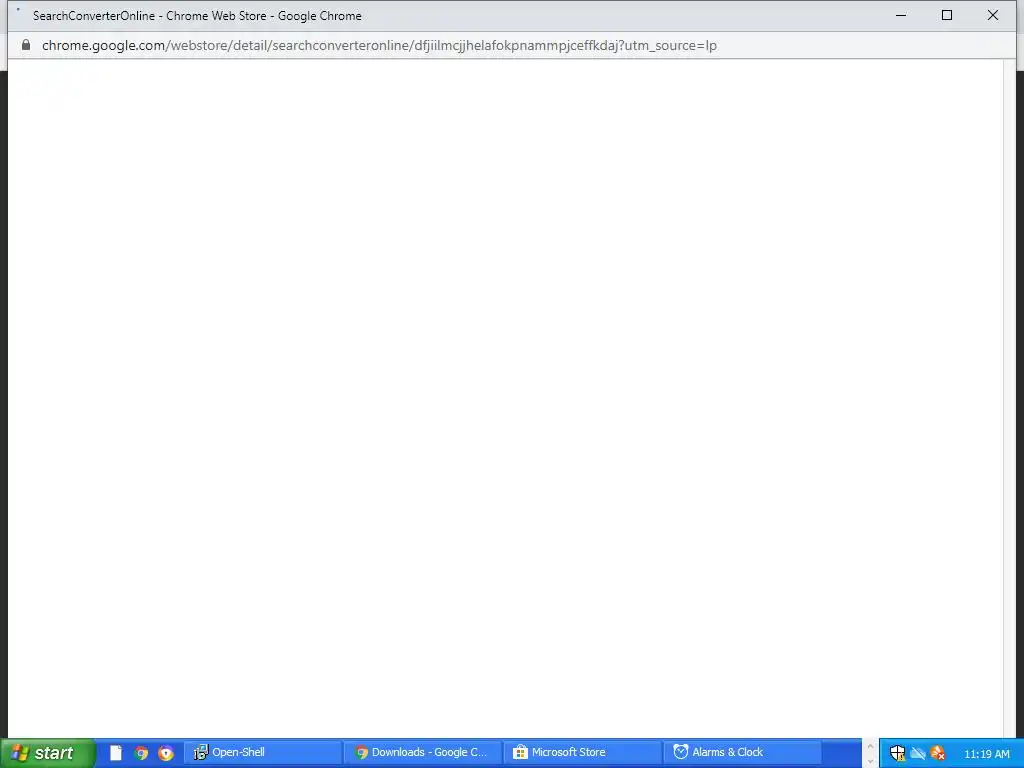Click the OneDrive cloud tray icon

click(x=918, y=754)
